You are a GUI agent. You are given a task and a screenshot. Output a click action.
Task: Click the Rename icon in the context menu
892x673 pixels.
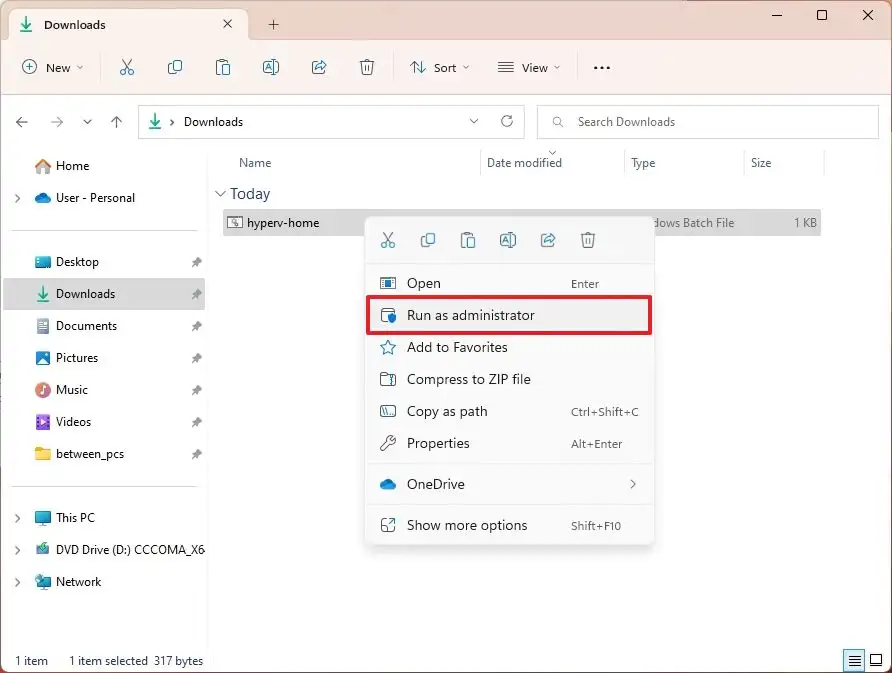coord(508,240)
